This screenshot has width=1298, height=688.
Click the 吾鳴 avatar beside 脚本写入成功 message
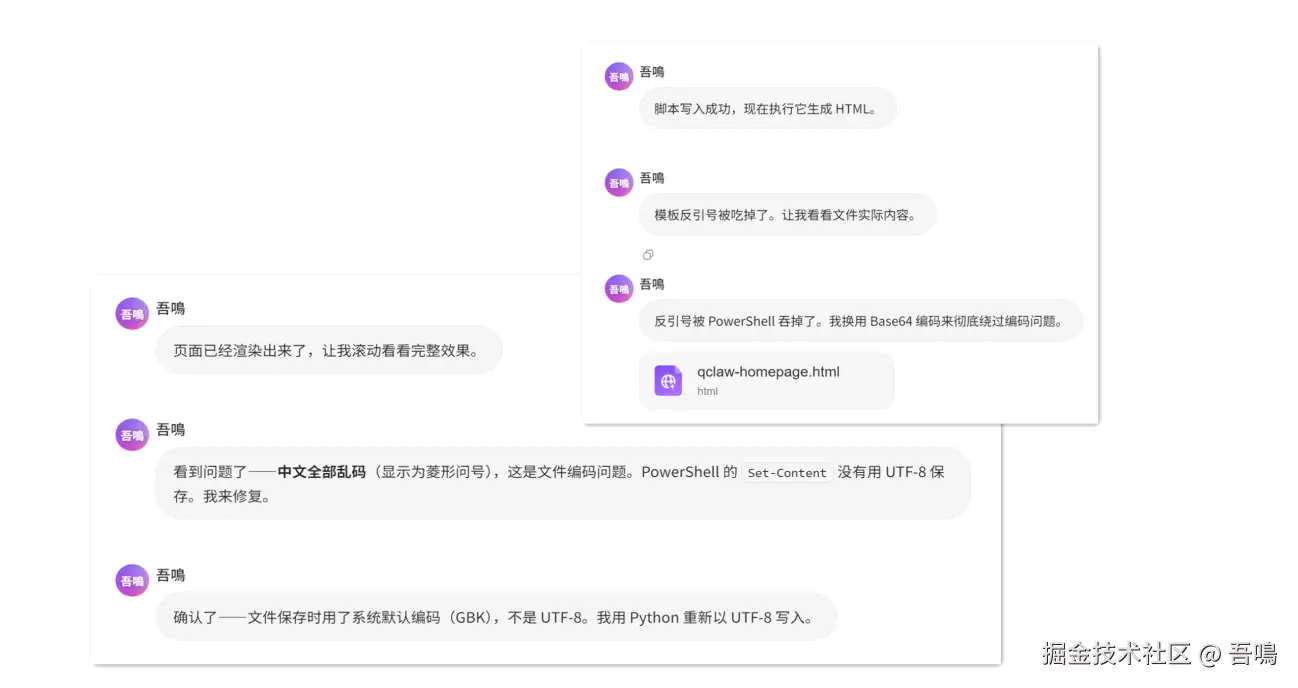click(x=619, y=76)
